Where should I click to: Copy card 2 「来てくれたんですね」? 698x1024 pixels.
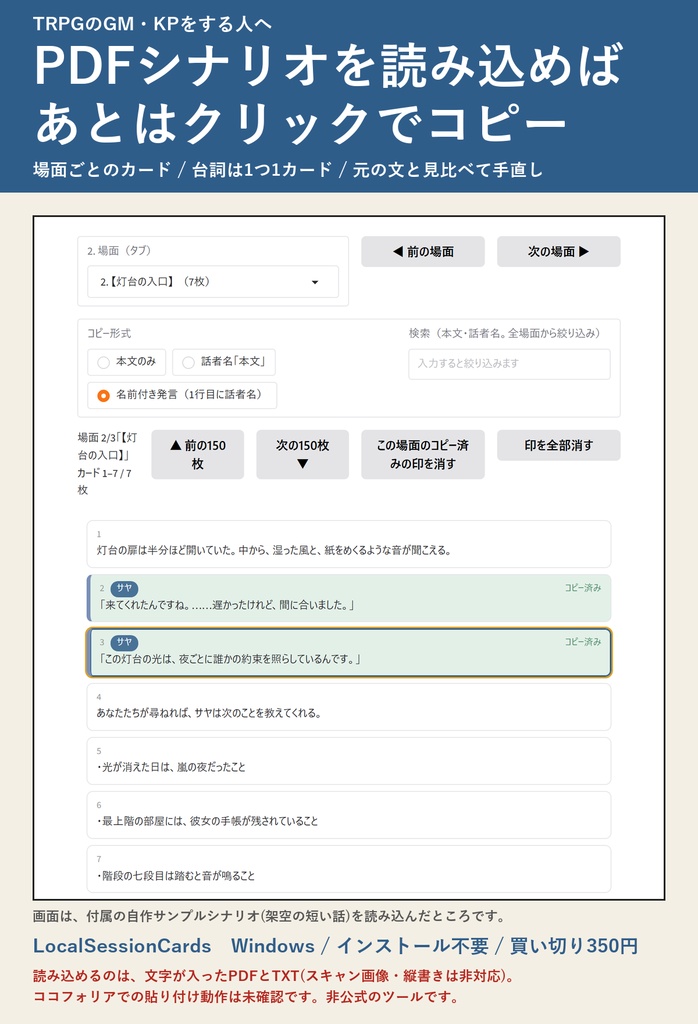349,598
